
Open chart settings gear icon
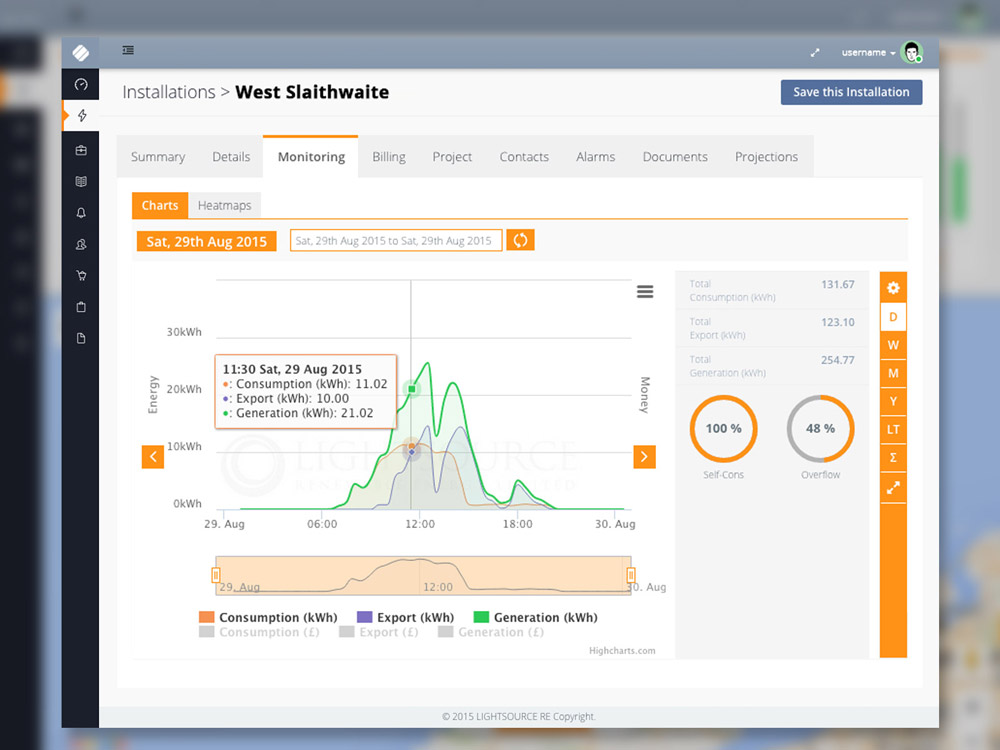click(x=893, y=288)
